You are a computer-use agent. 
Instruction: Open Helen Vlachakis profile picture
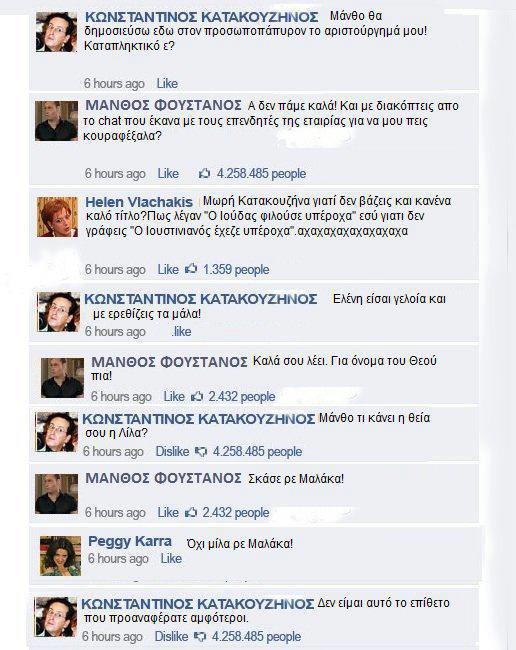(x=57, y=217)
